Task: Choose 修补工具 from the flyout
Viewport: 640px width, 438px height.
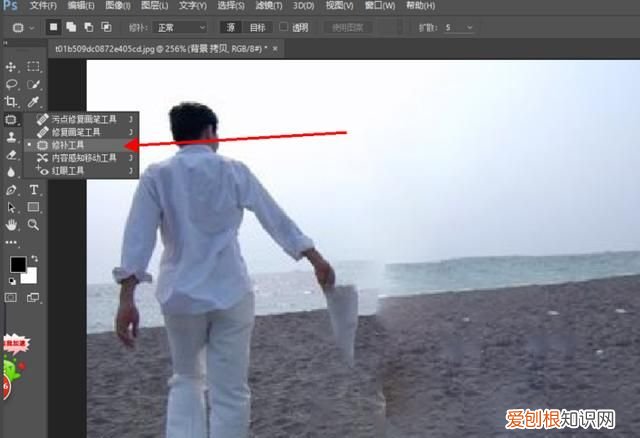Action: 81,145
